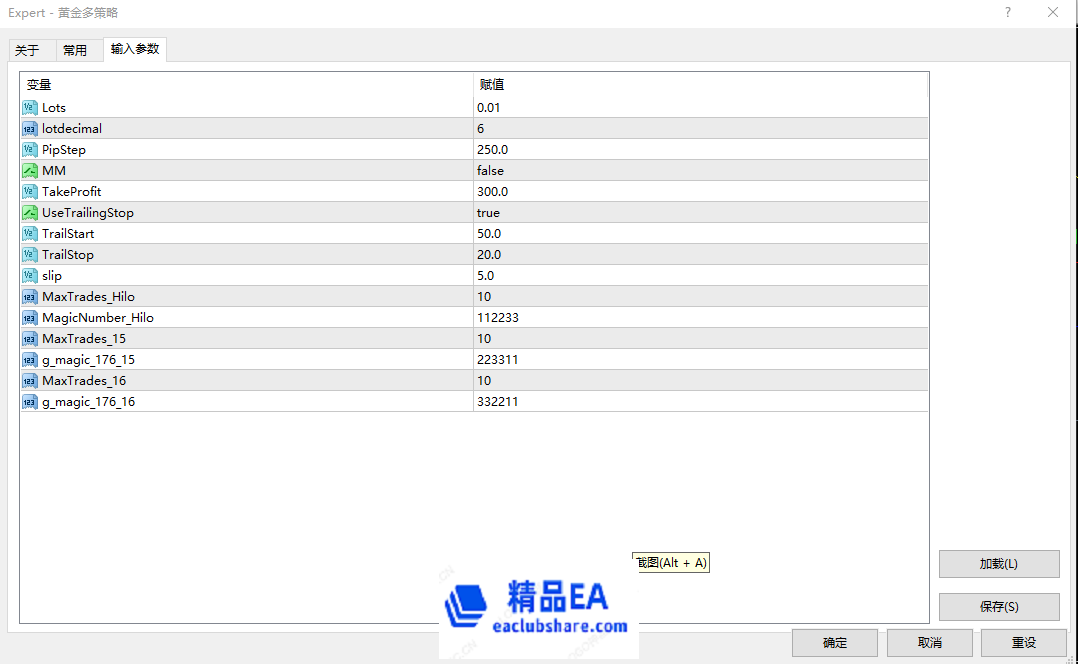The image size is (1078, 664).
Task: Select the MaxTrades_Hilo variable name
Action: (88, 297)
